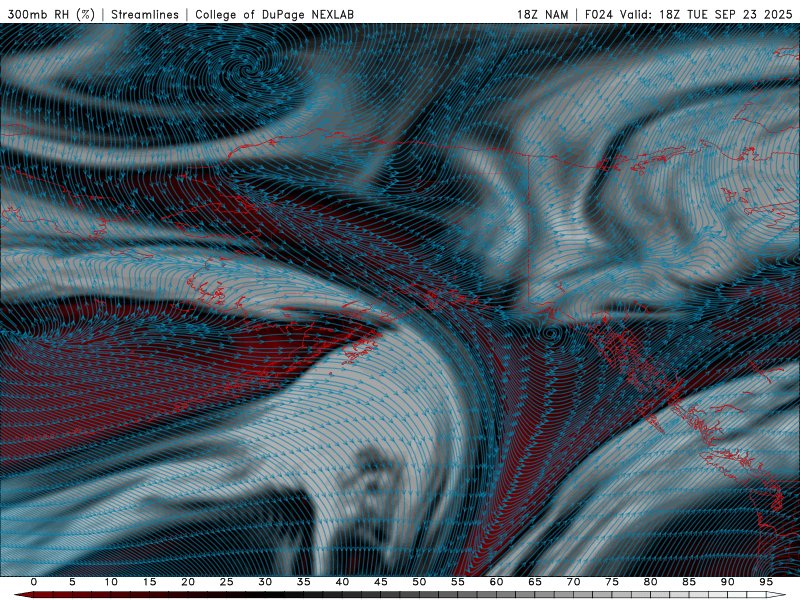Click the '20' label on the color scale
The height and width of the screenshot is (600, 800).
[188, 582]
